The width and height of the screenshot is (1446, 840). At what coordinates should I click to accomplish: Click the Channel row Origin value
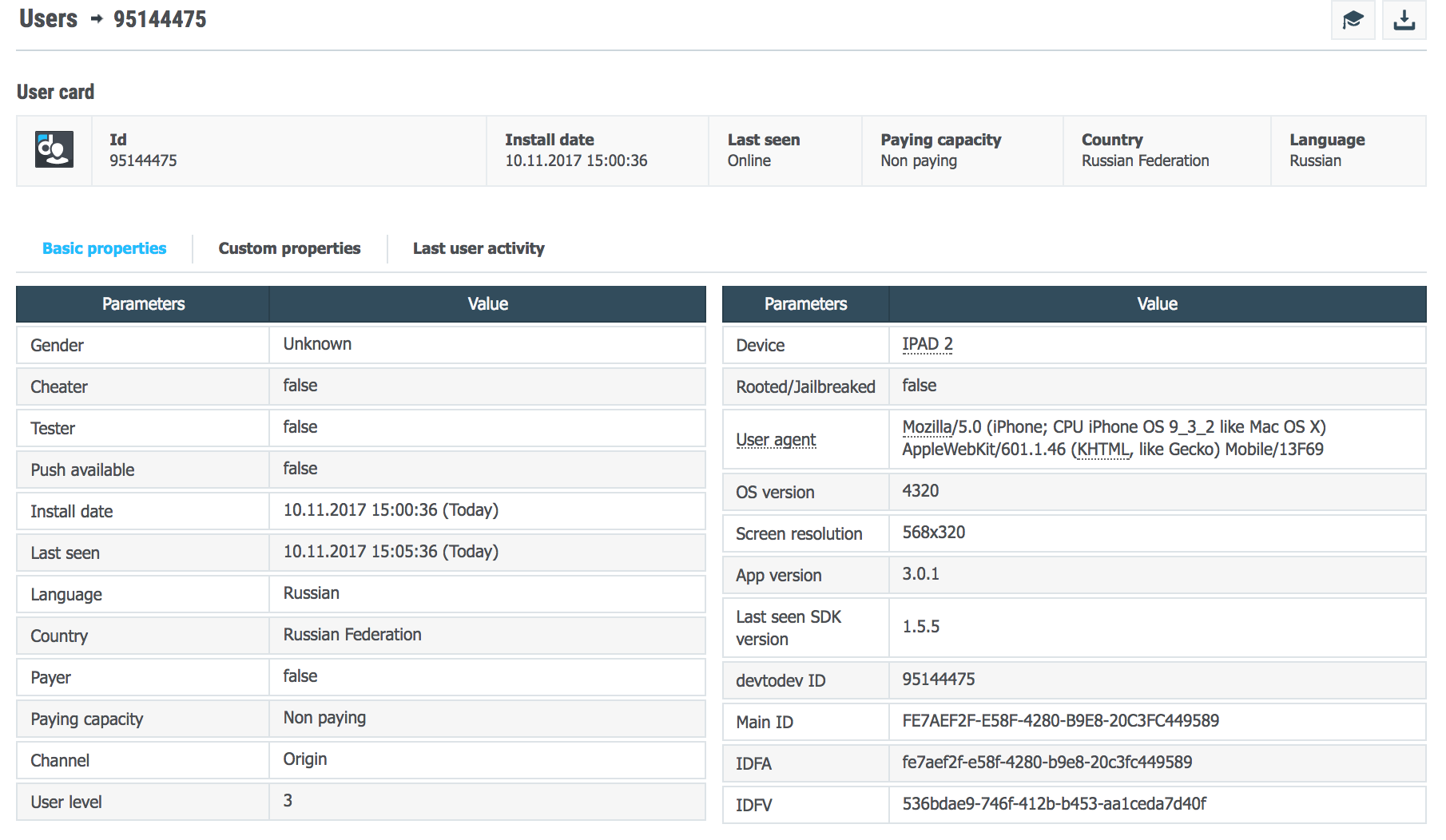(x=305, y=759)
